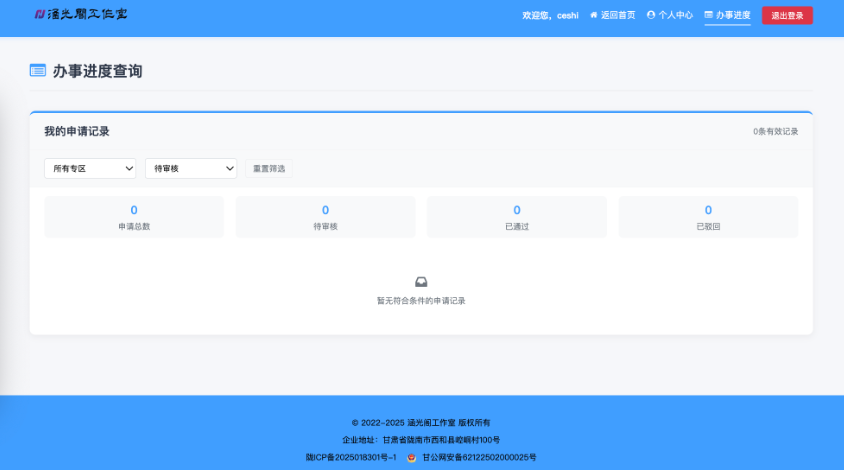Viewport: 844px width, 470px height.
Task: Click the police badge icon in footer
Action: tap(410, 457)
